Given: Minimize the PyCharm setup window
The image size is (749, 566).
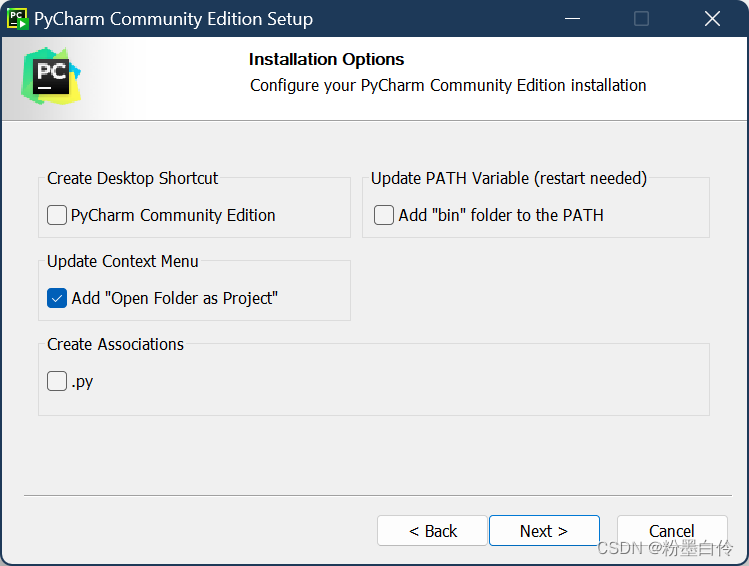Looking at the screenshot, I should pos(572,19).
